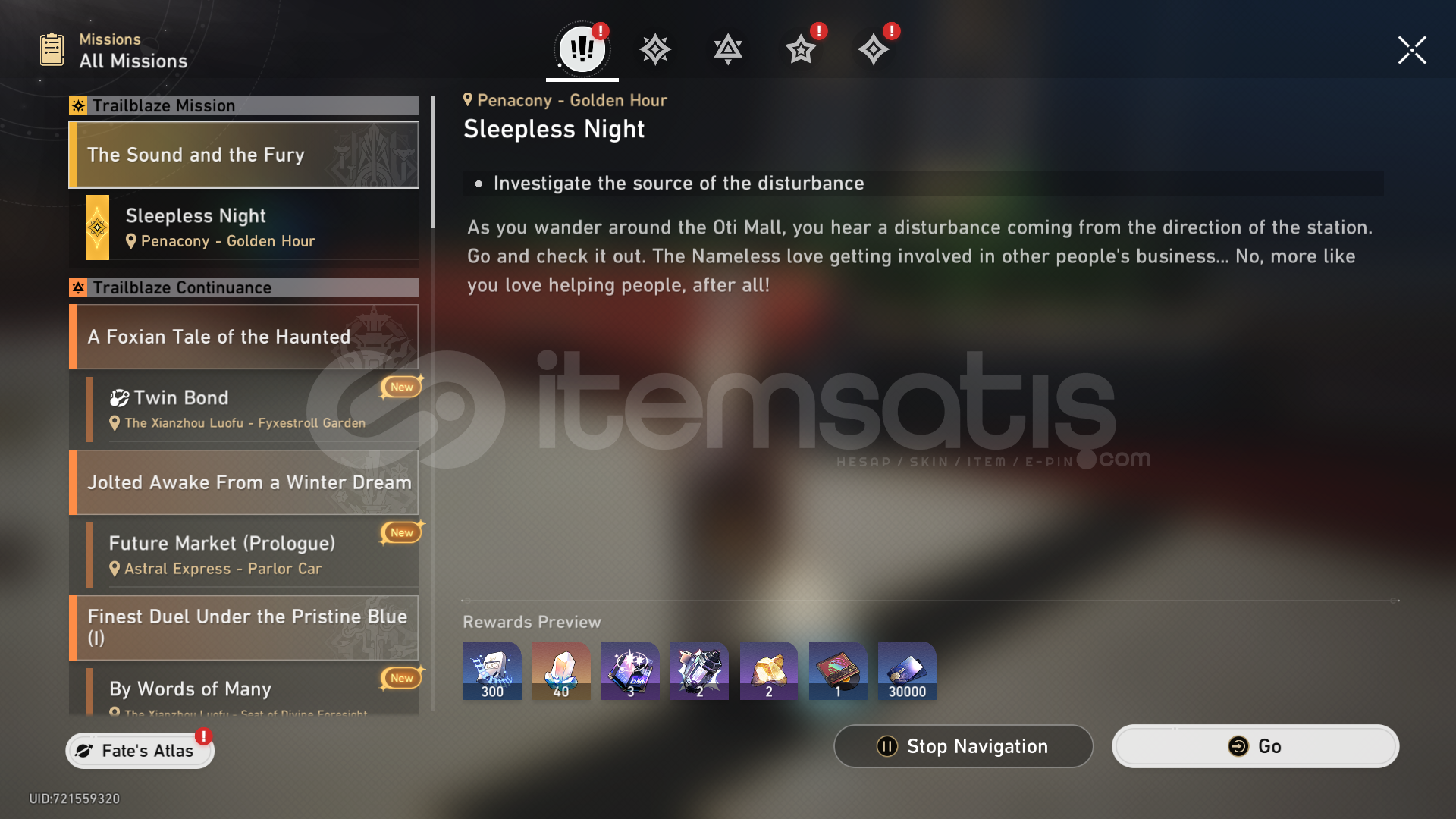The image size is (1456, 819).
Task: Click the Stop Navigation button
Action: pos(963,746)
